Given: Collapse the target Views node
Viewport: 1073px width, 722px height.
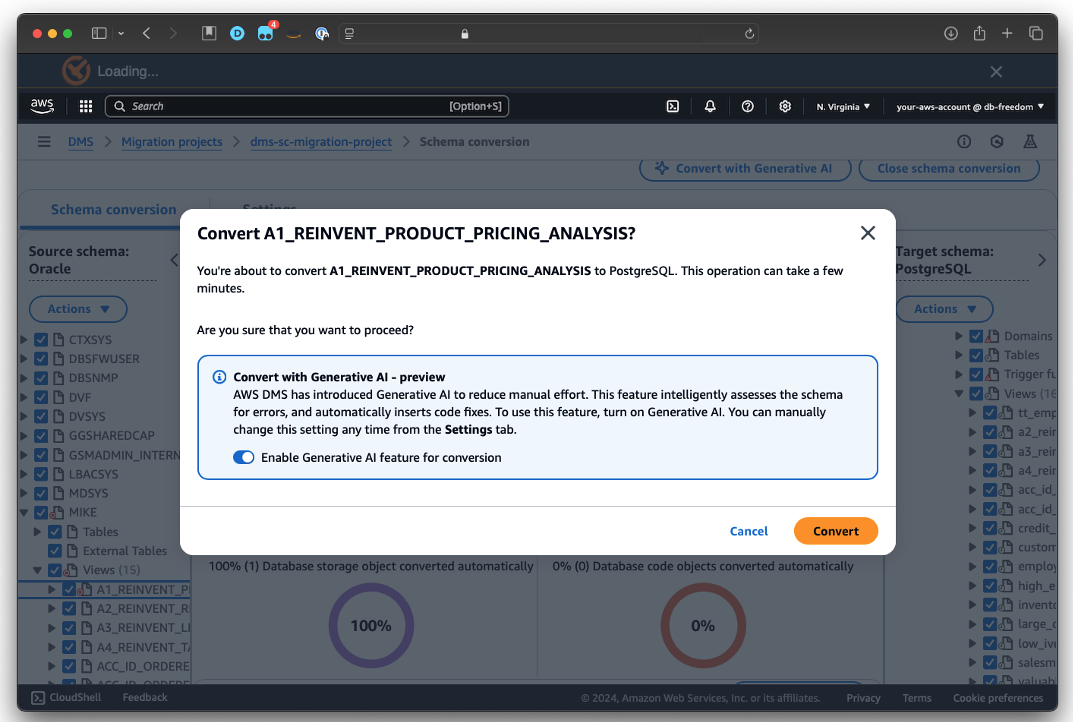Looking at the screenshot, I should pos(959,394).
